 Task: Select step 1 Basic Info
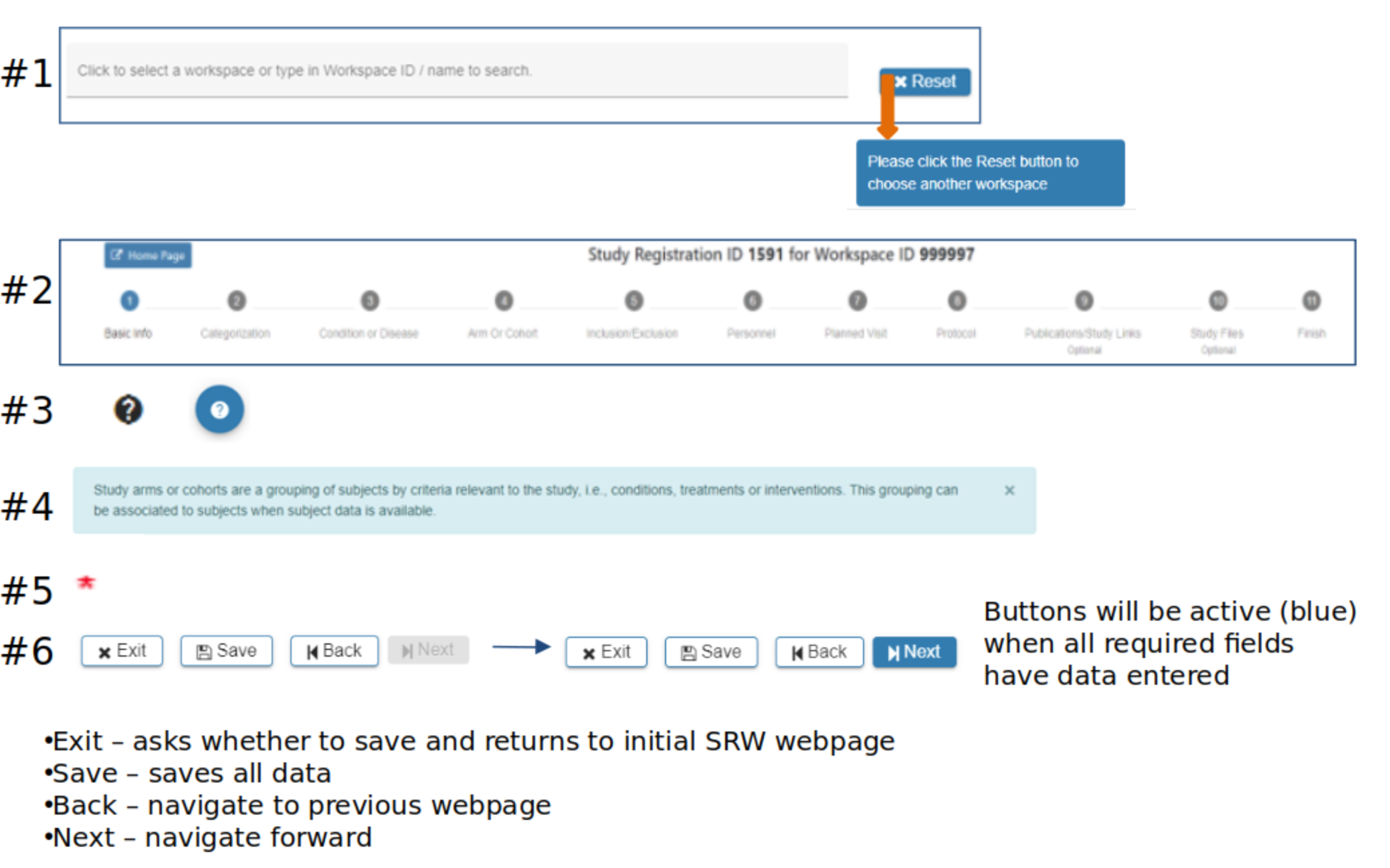pyautogui.click(x=129, y=301)
